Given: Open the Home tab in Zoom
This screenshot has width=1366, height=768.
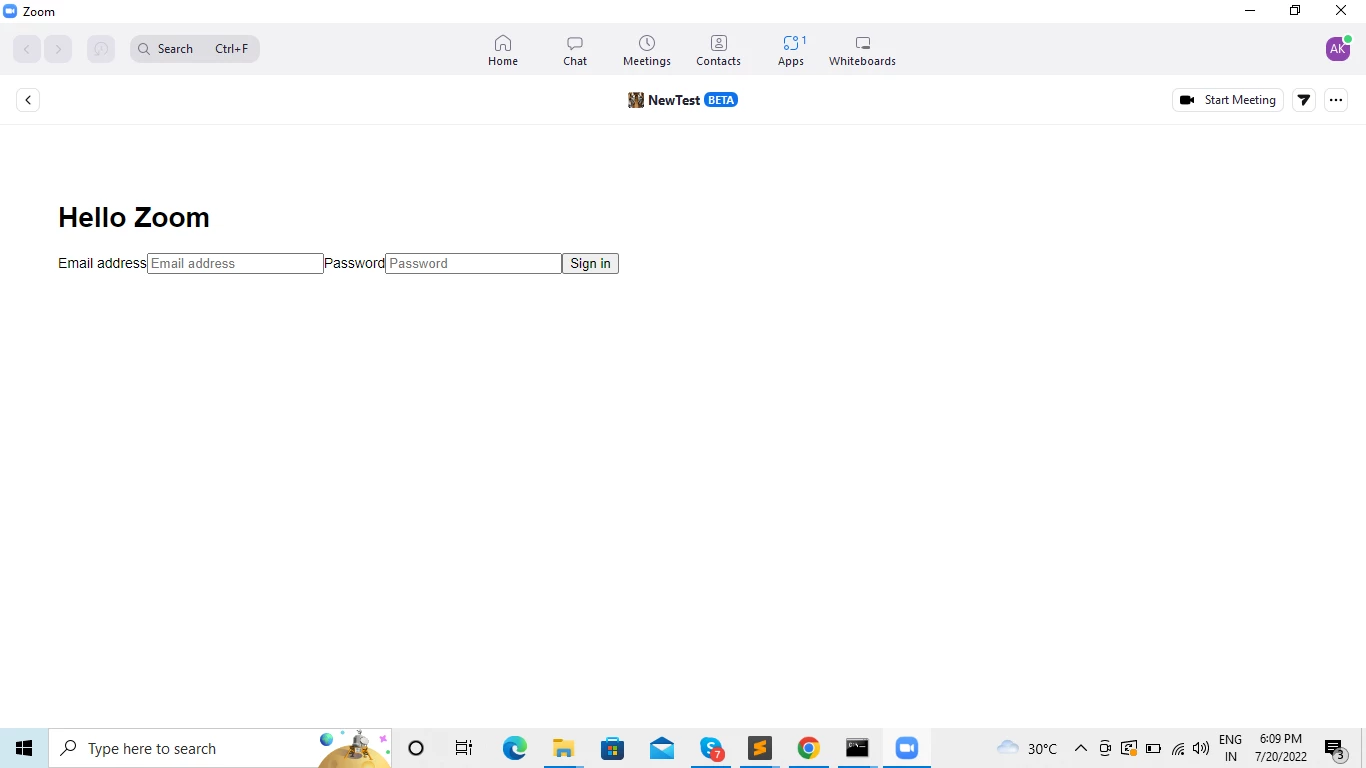Looking at the screenshot, I should click(503, 50).
